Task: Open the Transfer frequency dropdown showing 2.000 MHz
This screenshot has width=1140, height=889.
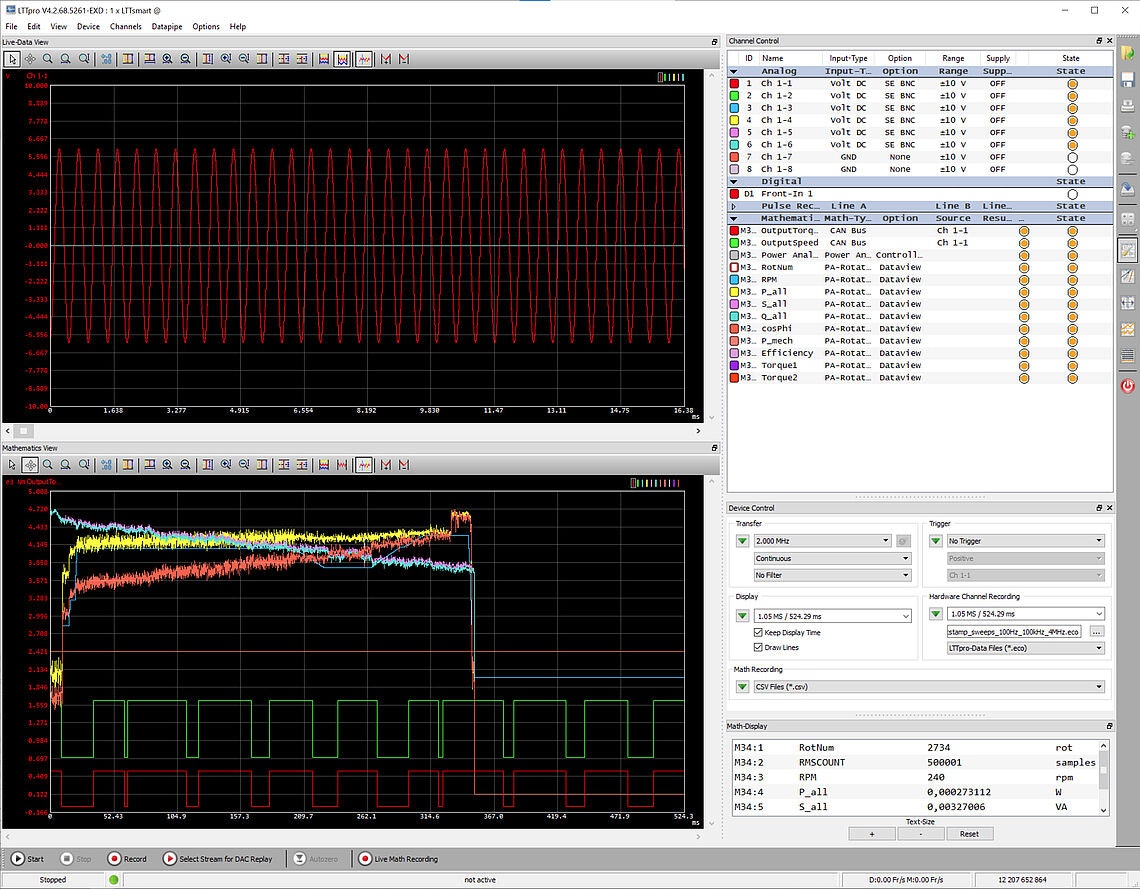Action: click(884, 540)
